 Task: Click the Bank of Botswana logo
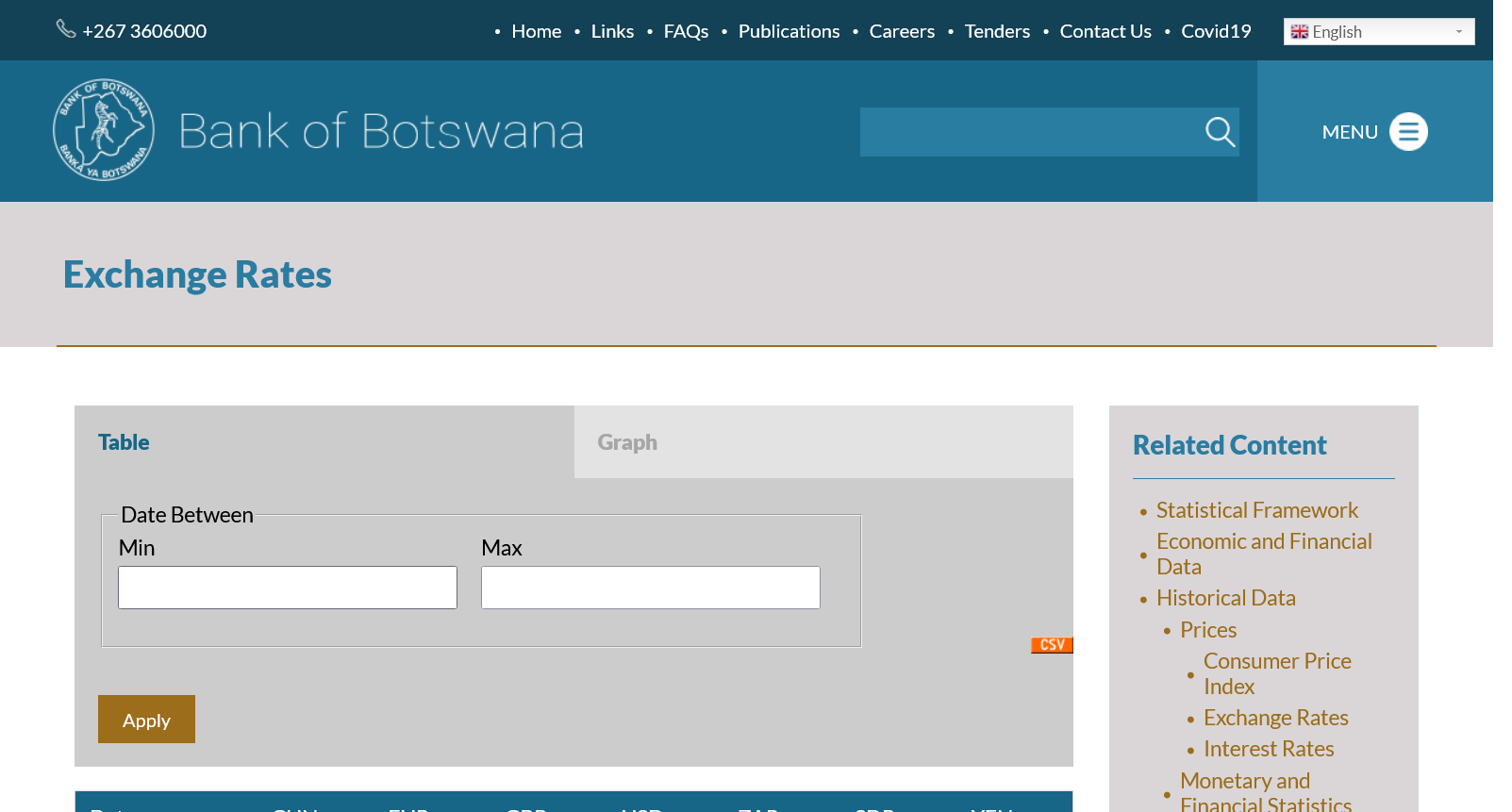click(104, 130)
